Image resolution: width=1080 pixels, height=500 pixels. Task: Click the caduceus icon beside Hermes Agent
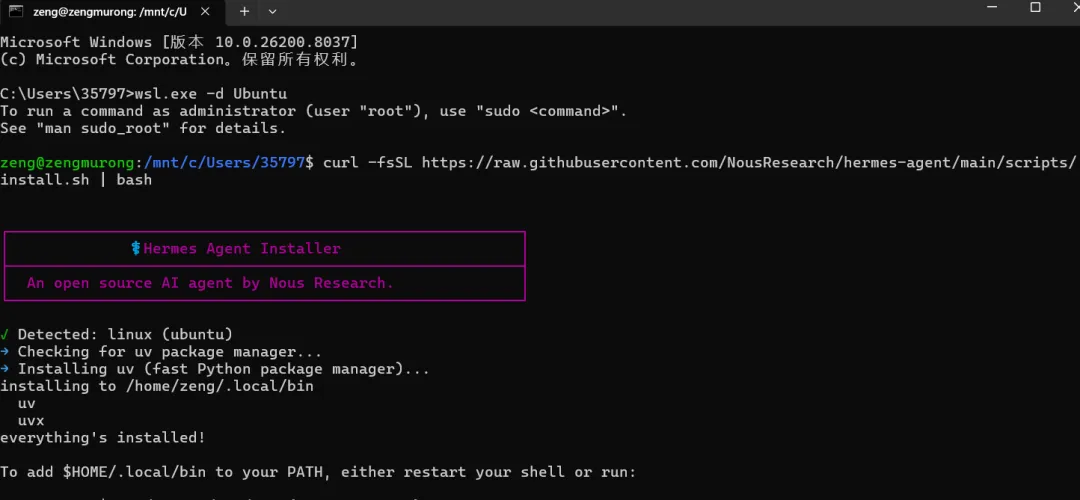[136, 249]
